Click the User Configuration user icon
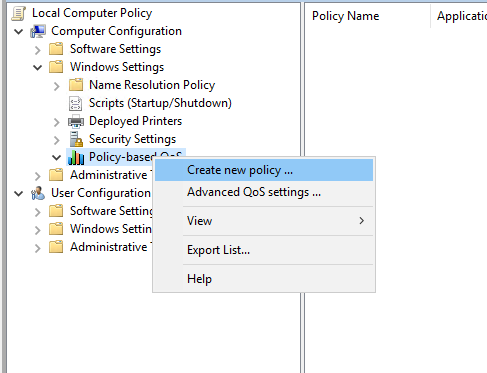 coord(38,193)
